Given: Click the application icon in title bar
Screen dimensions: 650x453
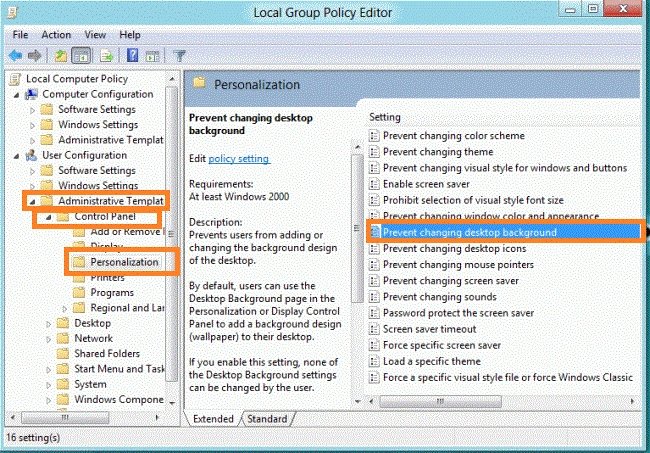Looking at the screenshot, I should [x=12, y=12].
